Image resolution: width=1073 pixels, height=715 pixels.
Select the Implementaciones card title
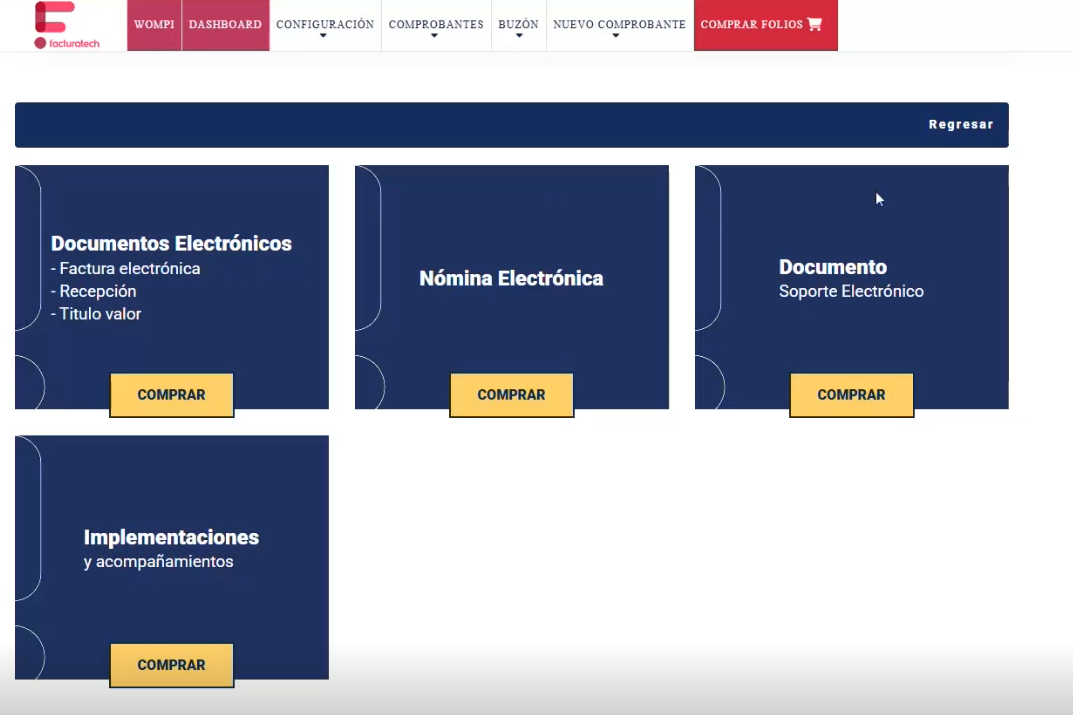pyautogui.click(x=171, y=537)
